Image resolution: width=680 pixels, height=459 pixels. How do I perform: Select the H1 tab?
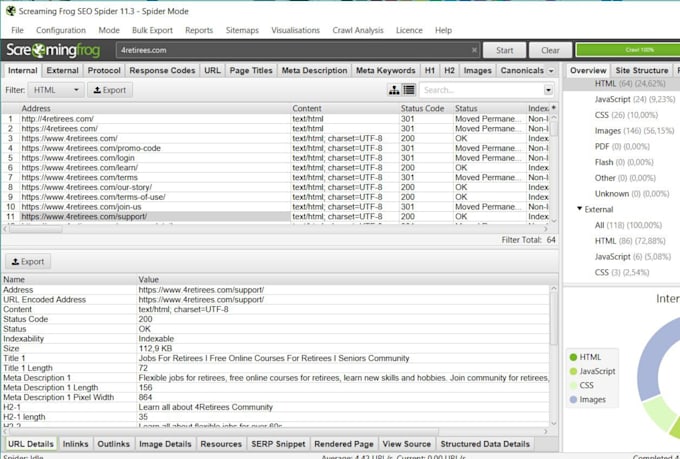pos(429,70)
